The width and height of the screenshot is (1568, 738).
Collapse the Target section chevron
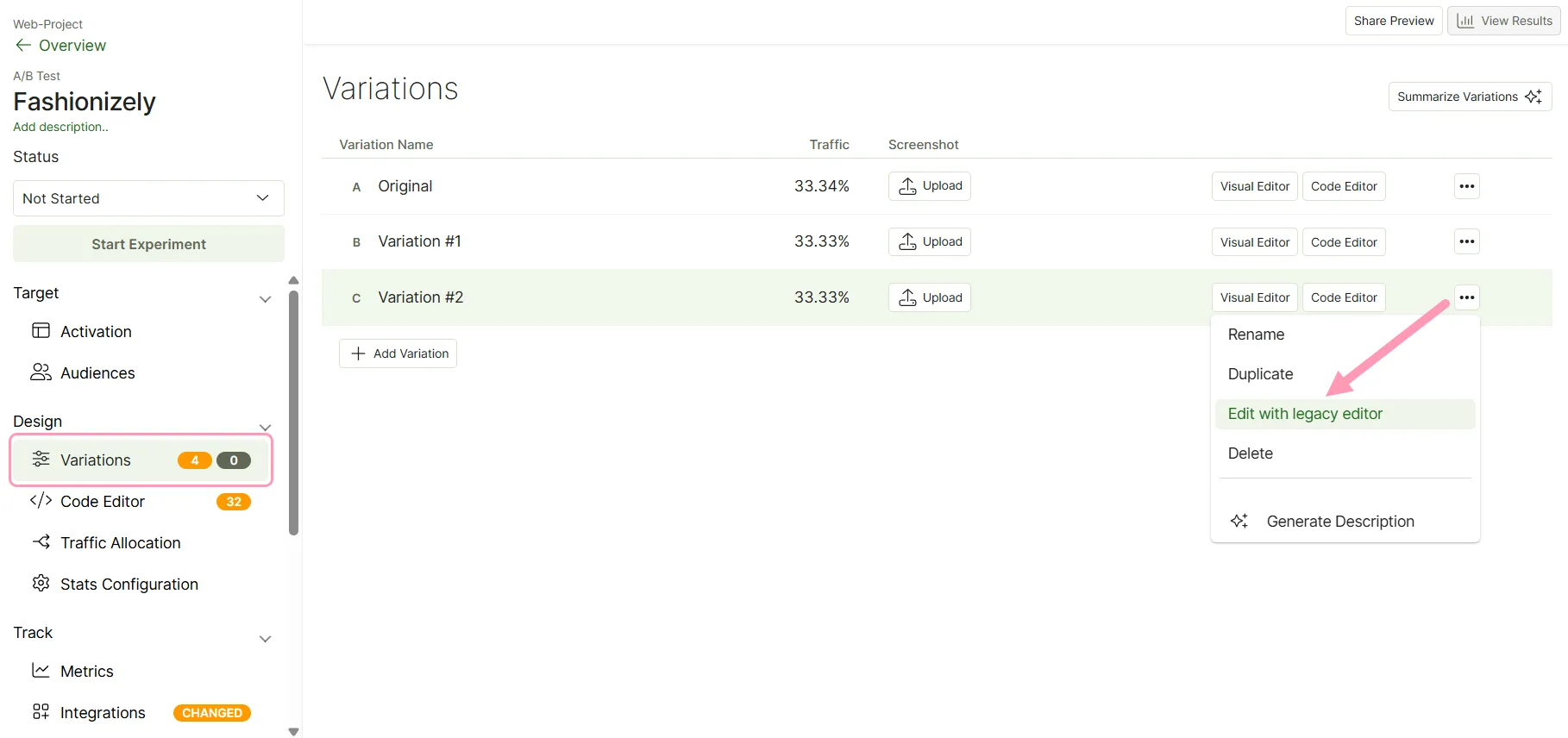266,299
